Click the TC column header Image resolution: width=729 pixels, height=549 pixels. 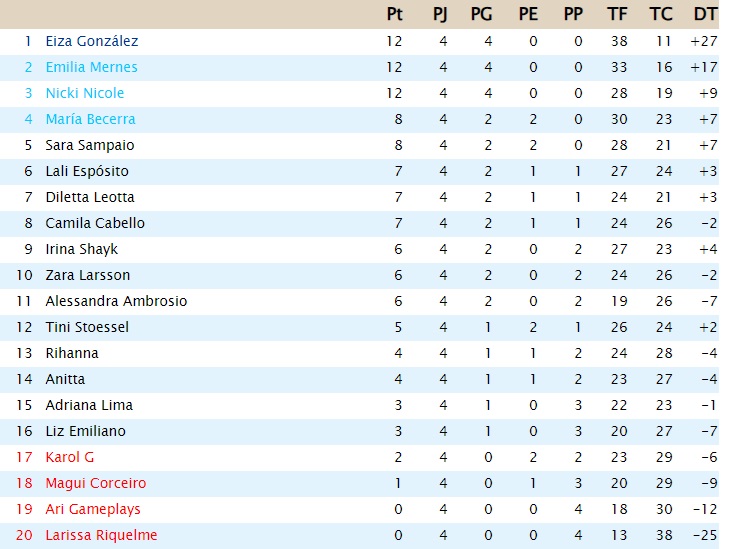661,14
